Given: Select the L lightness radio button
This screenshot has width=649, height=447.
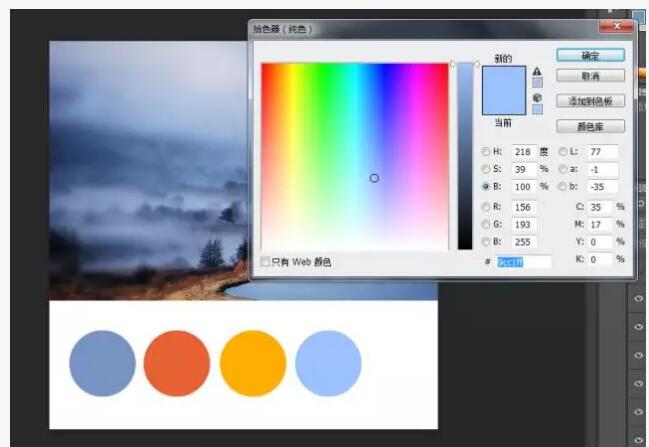Looking at the screenshot, I should tap(563, 151).
